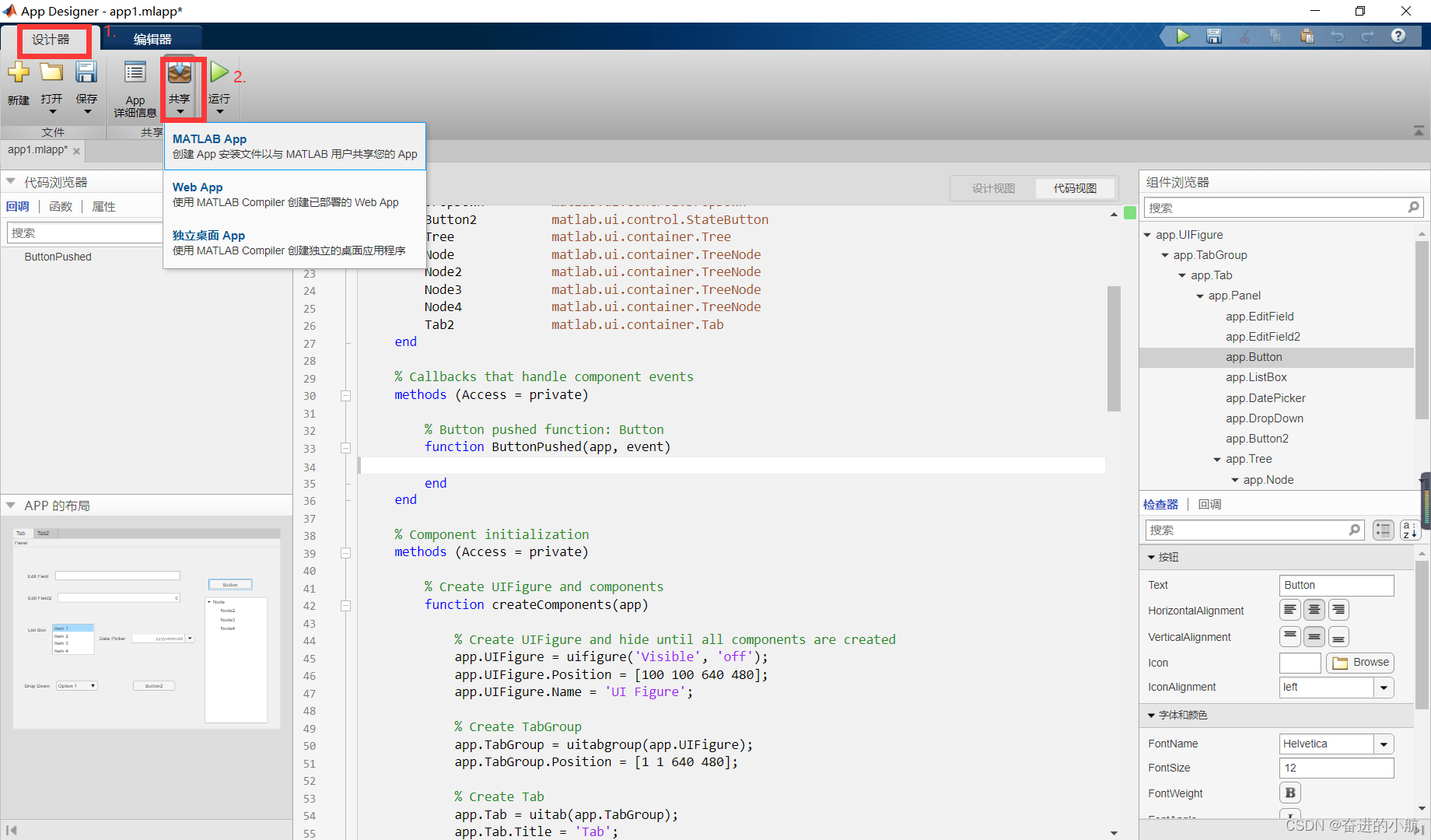The width and height of the screenshot is (1431, 840).
Task: Click the Open folder icon
Action: pyautogui.click(x=52, y=72)
